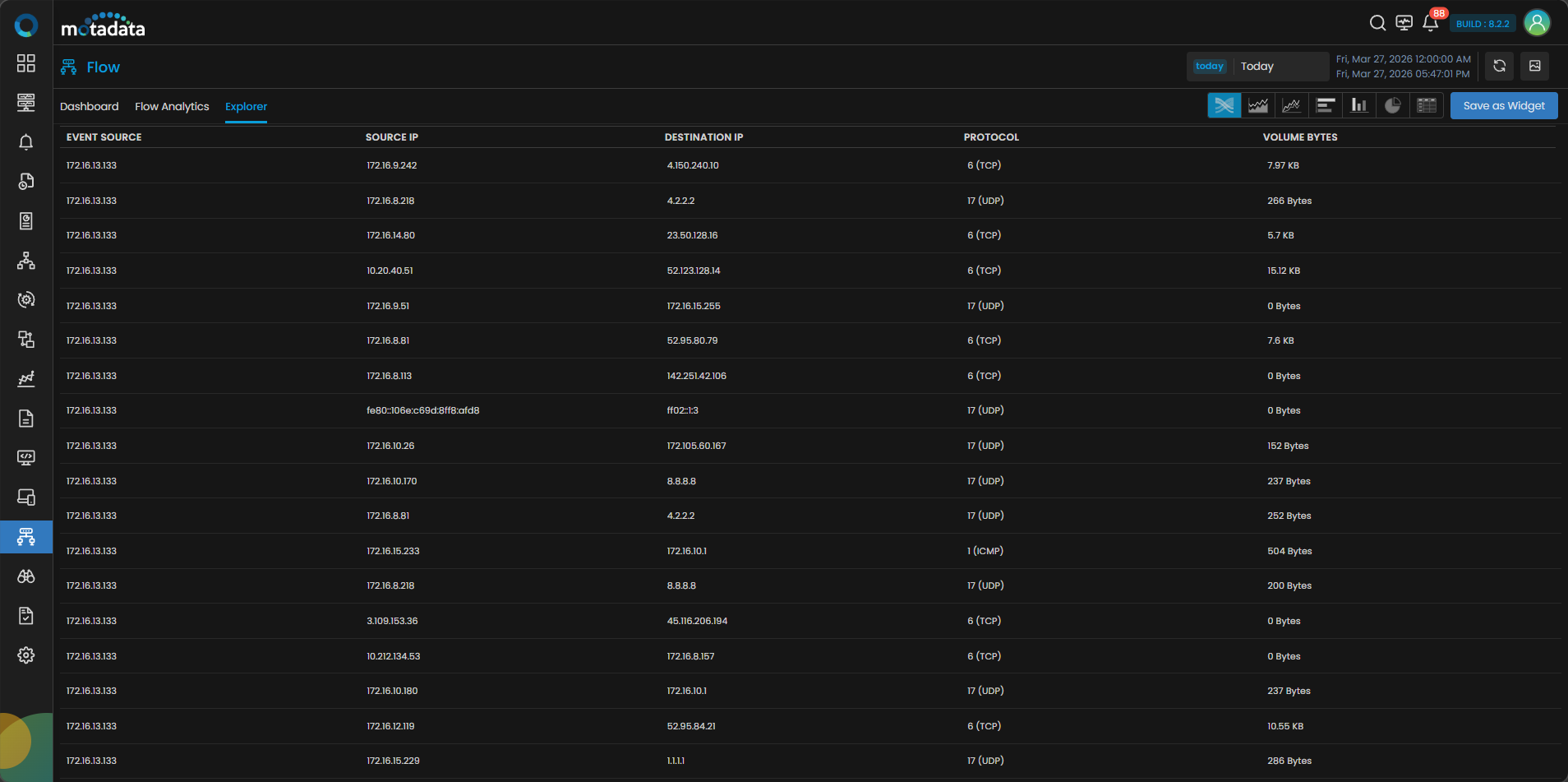Switch to line chart visualization
The height and width of the screenshot is (782, 1568).
[1291, 105]
